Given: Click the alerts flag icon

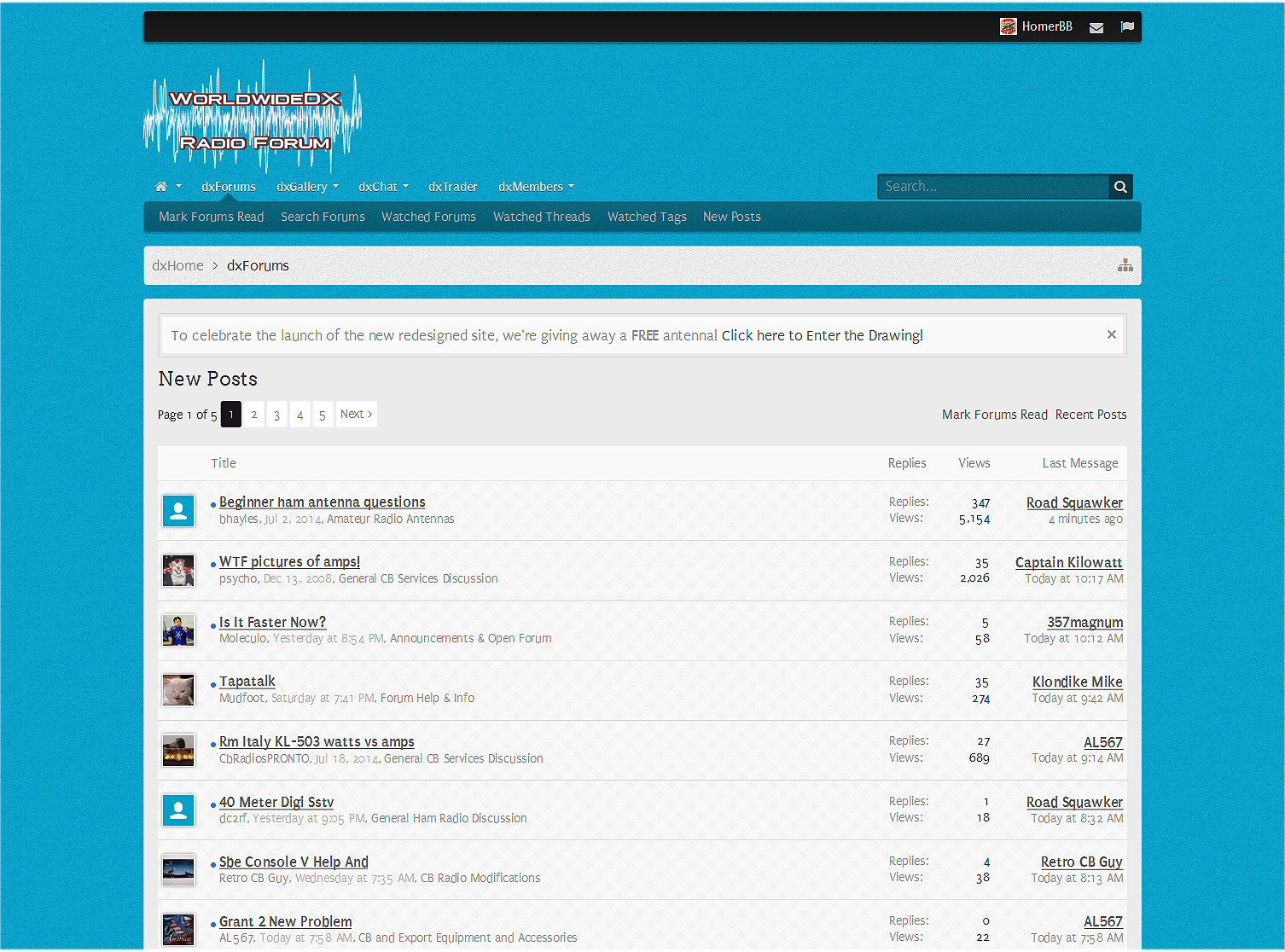Looking at the screenshot, I should (1127, 27).
